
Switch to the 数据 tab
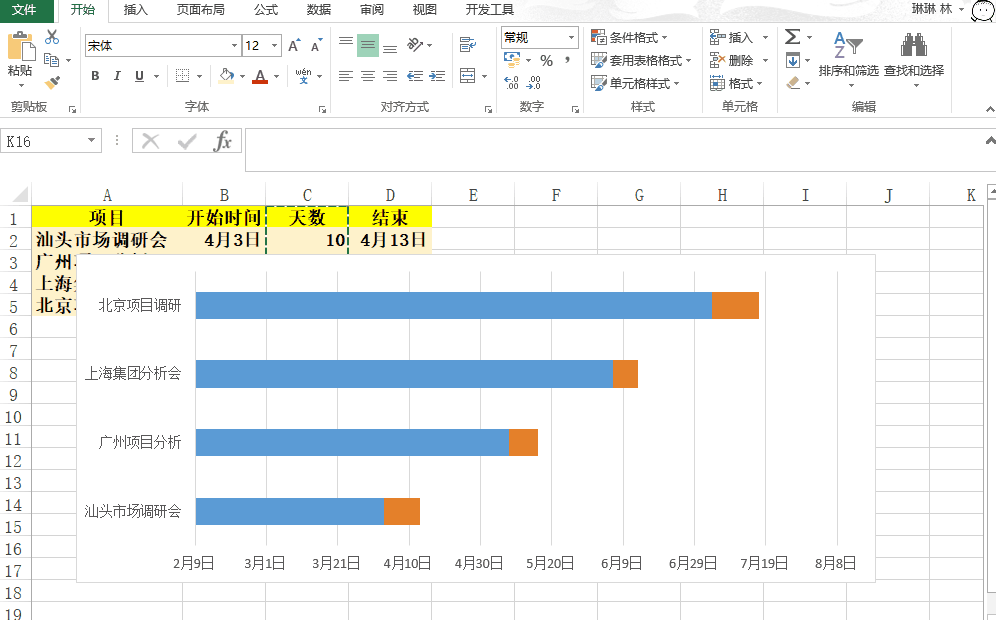tap(319, 10)
